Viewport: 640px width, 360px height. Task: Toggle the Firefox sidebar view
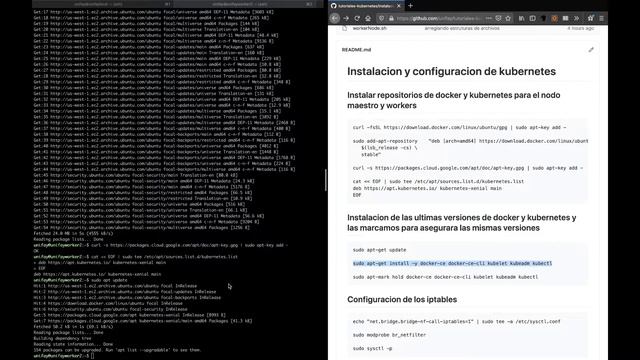click(532, 18)
